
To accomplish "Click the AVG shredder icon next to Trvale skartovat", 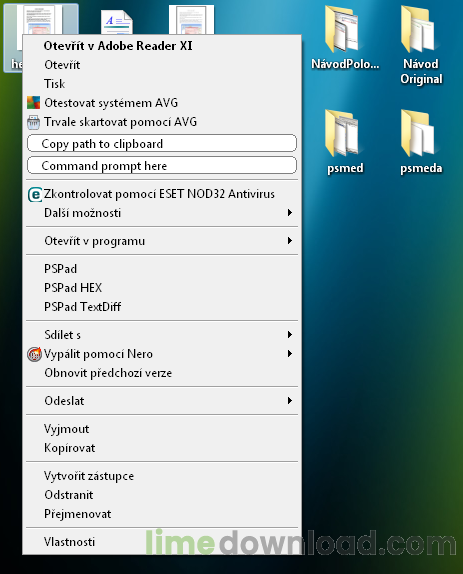I will [33, 122].
